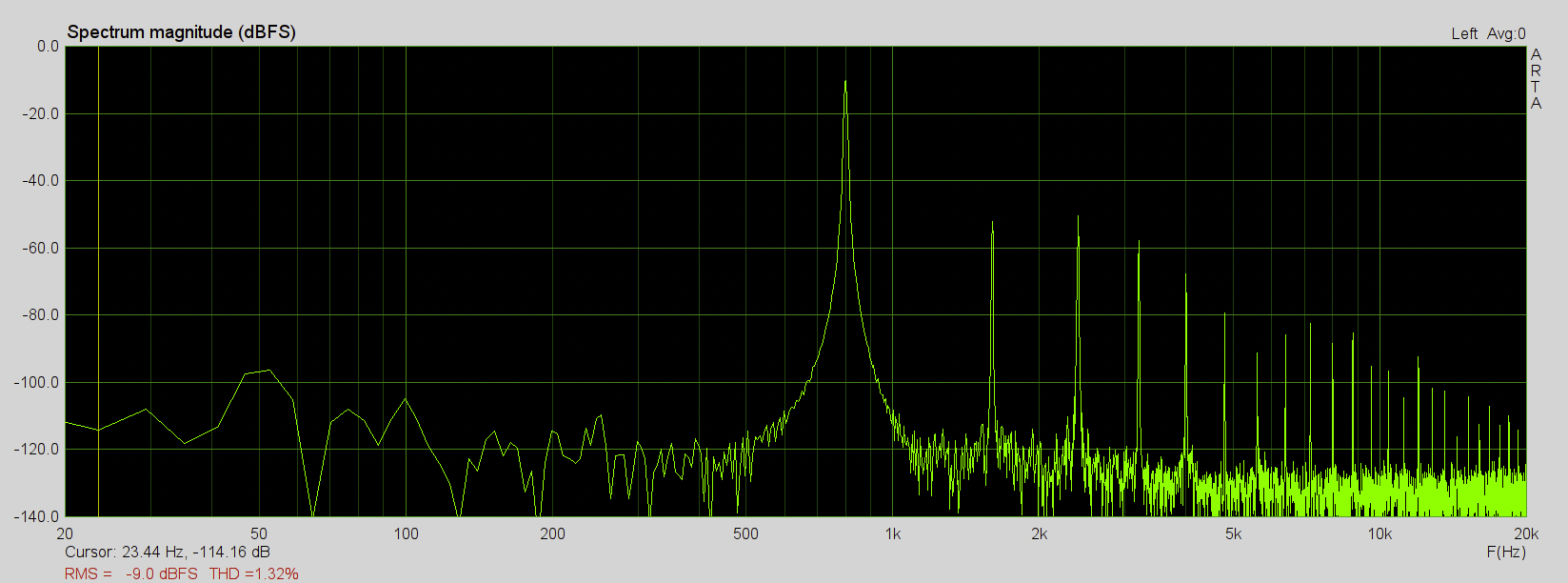Screen dimensions: 1568x583
Task: Click the F(Hz) axis label
Action: click(x=1506, y=552)
